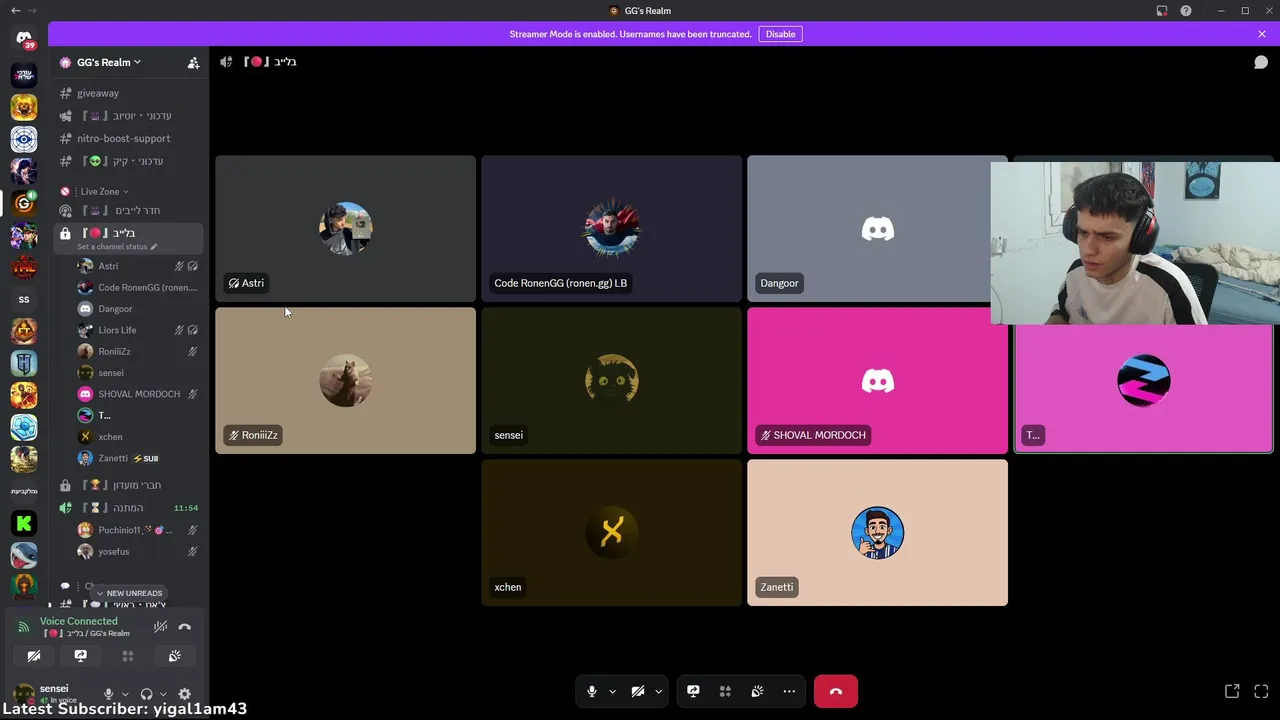Open the sensei user panel avatar
The height and width of the screenshot is (720, 1280).
pos(24,693)
